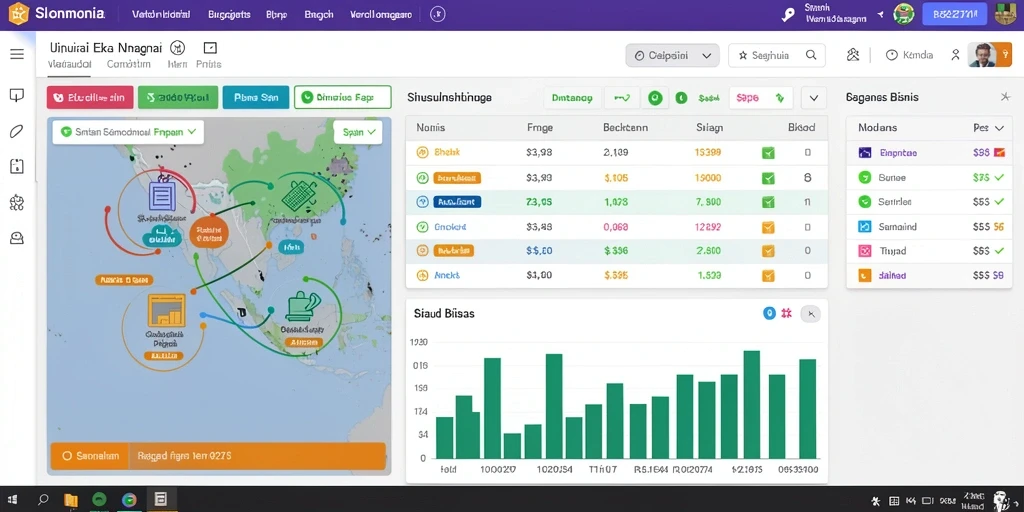Screen dimensions: 1024x512
Task: Click the key icon in the top bar
Action: (788, 14)
